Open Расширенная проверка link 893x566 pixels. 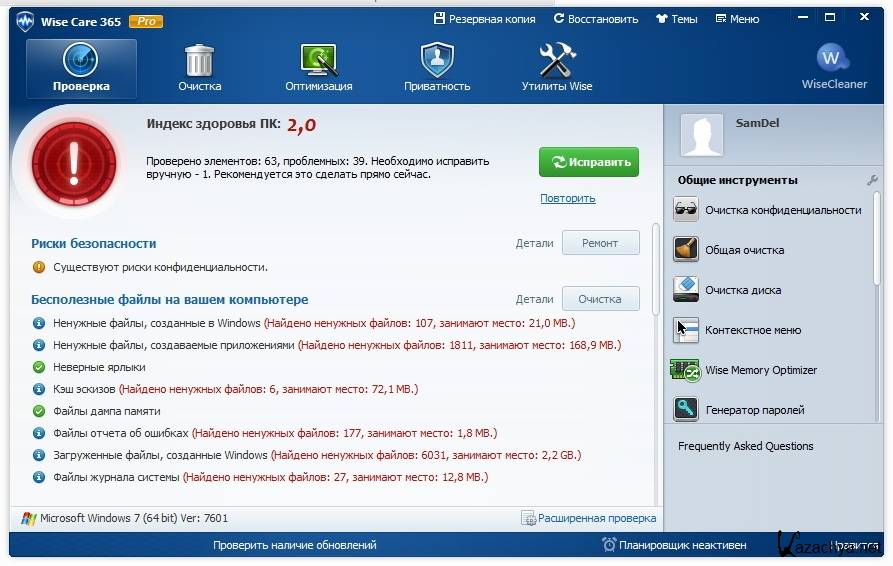click(x=589, y=518)
